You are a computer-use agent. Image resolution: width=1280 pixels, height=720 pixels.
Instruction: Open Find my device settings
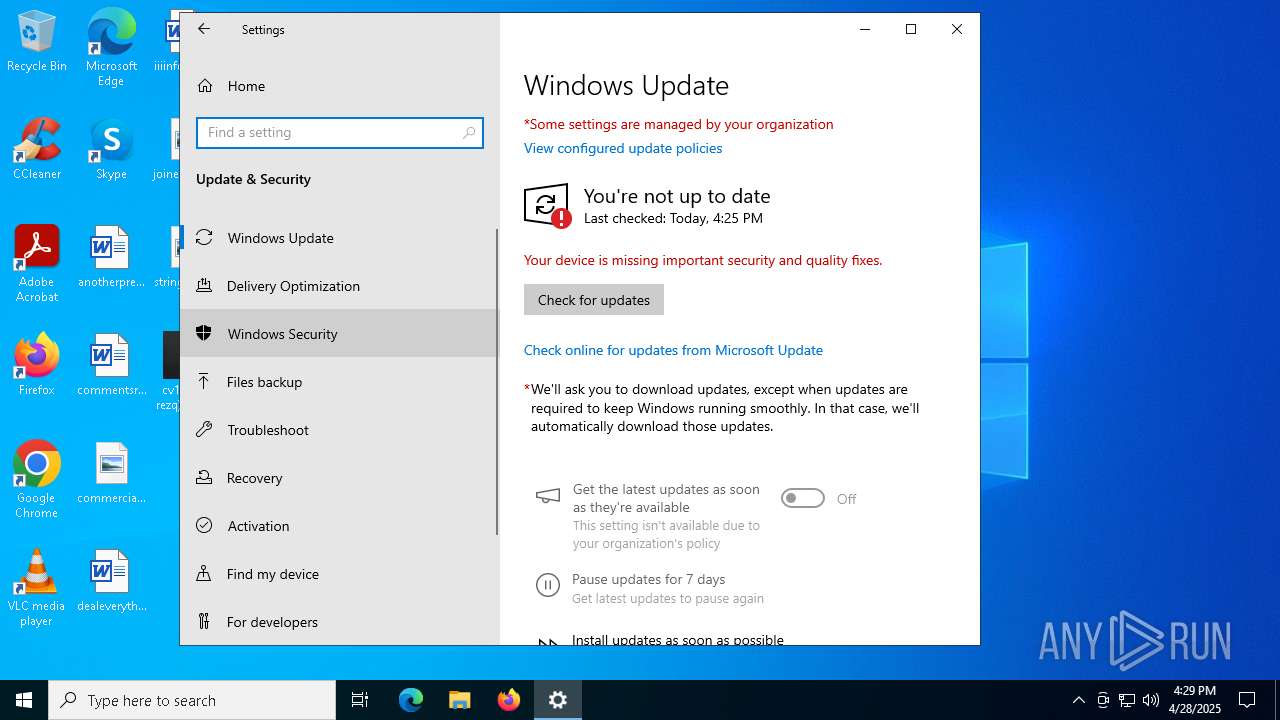(x=339, y=574)
